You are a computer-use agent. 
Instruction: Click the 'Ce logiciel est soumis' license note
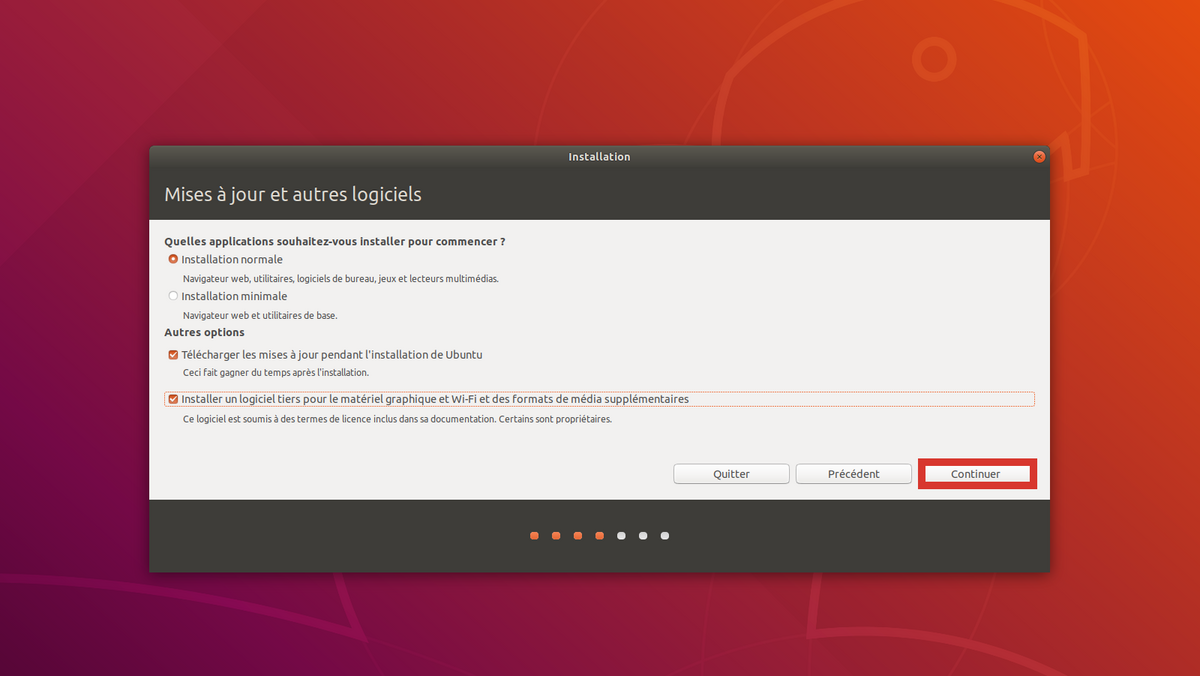(396, 419)
